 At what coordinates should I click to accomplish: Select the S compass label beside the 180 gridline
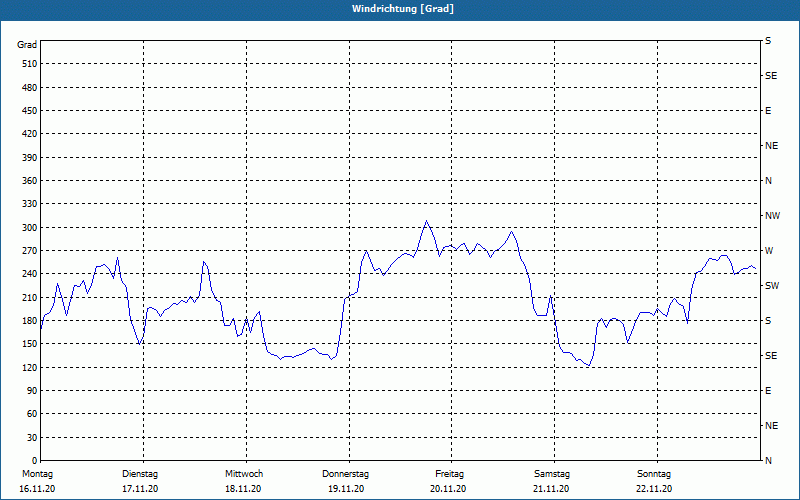tap(768, 321)
